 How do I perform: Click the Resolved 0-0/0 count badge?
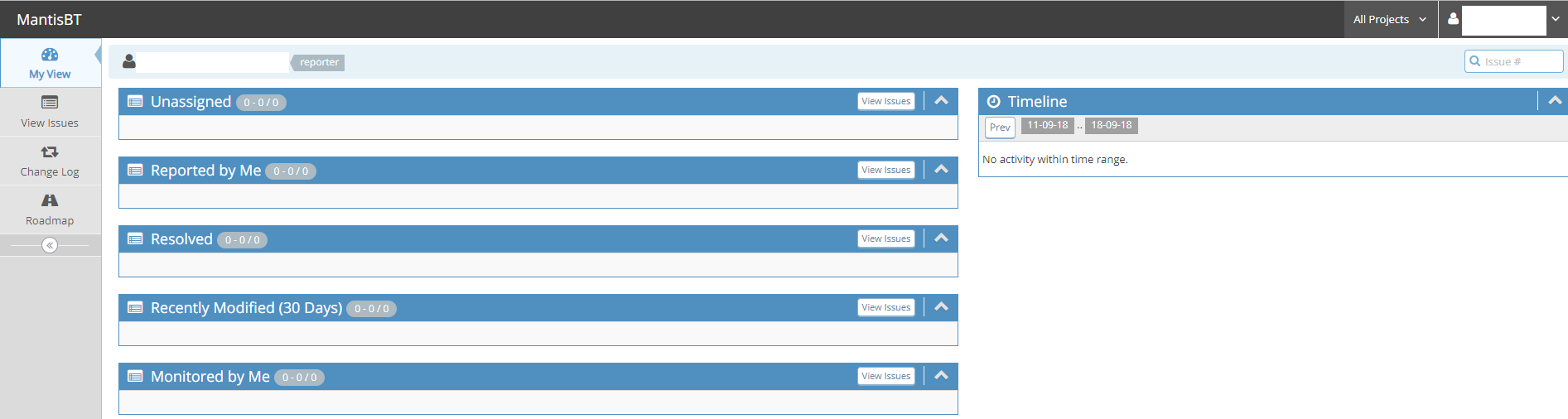point(243,240)
